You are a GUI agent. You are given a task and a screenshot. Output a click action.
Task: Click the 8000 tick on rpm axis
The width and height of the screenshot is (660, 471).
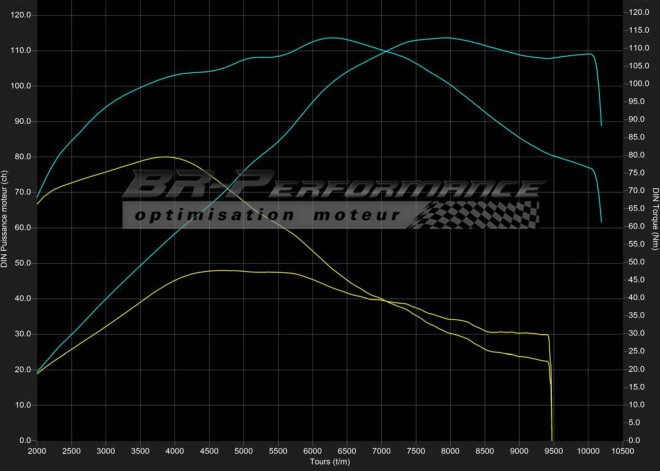pos(449,452)
